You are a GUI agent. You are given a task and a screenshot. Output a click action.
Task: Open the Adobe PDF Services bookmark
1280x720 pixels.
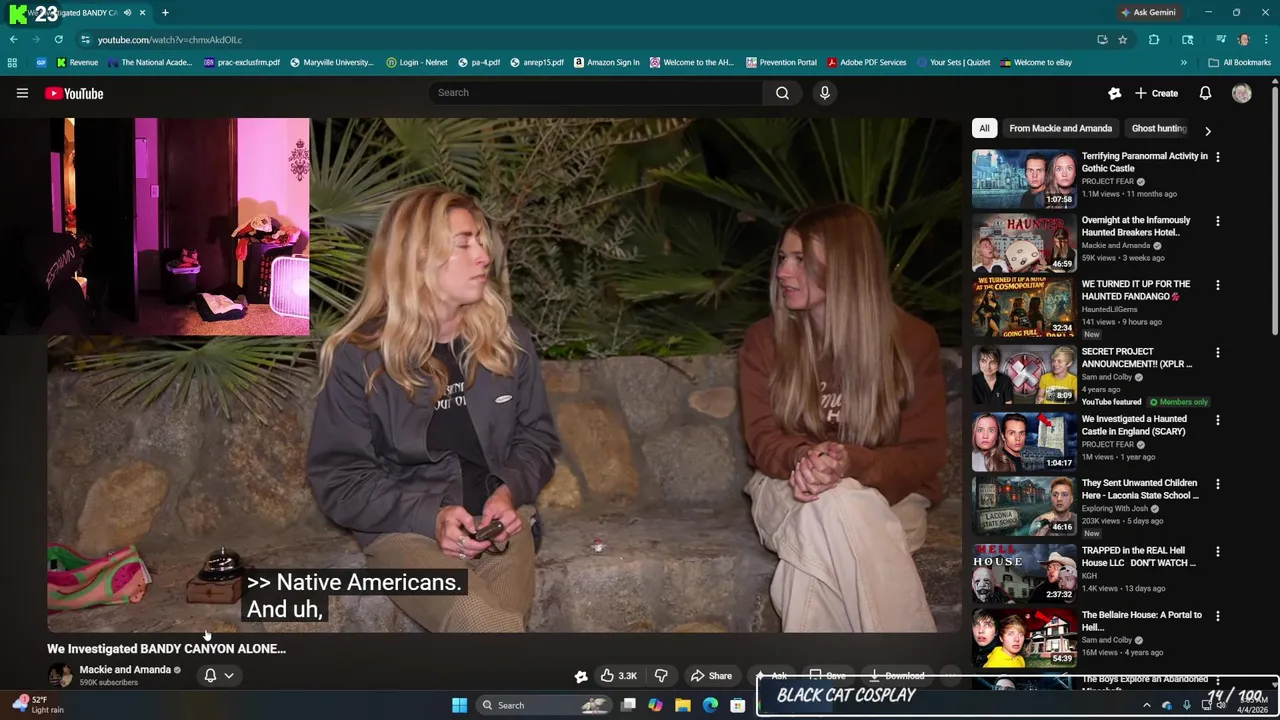[866, 62]
